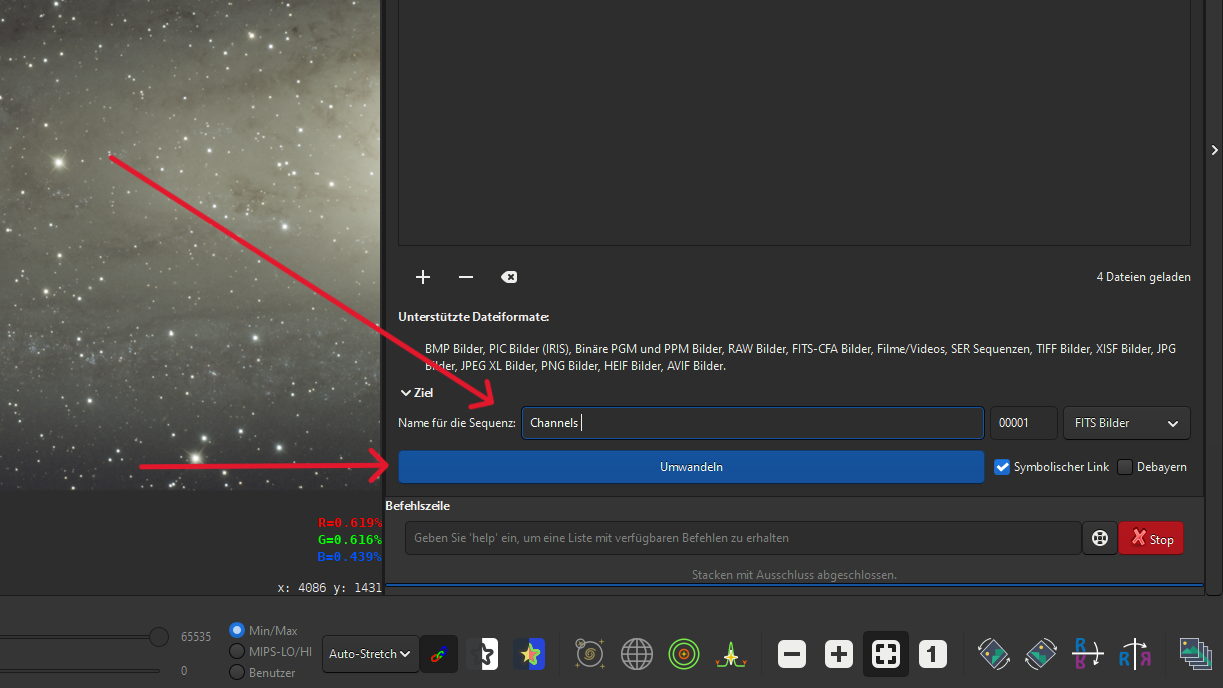The height and width of the screenshot is (688, 1223).
Task: Toggle the channel link chain icon
Action: (x=437, y=655)
